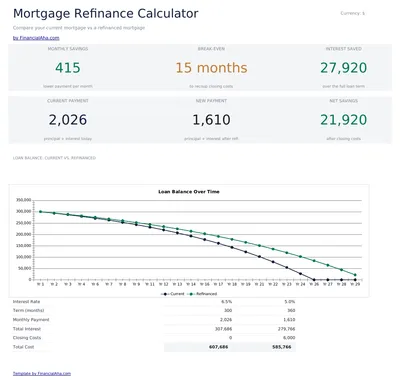
Task: Click the 50,000 y-axis label on chart
Action: coord(25,268)
